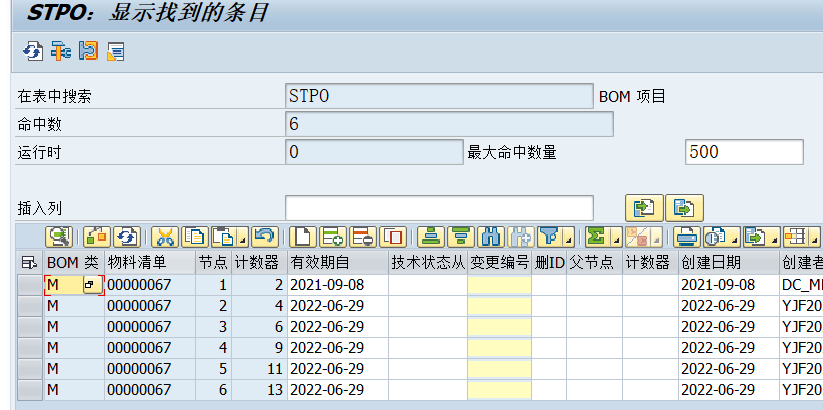Click the first insert column button with green arrow

coord(645,208)
